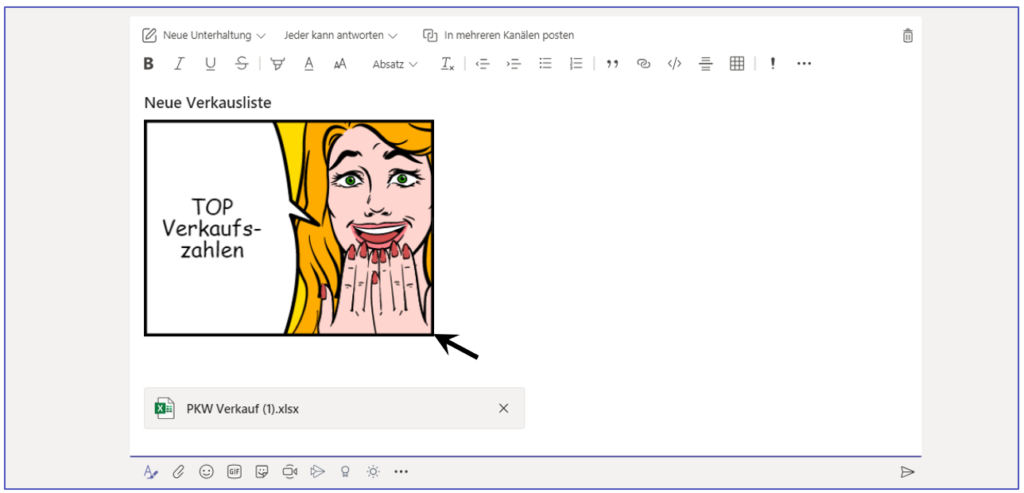Change font size
This screenshot has width=1024, height=493.
click(x=340, y=64)
